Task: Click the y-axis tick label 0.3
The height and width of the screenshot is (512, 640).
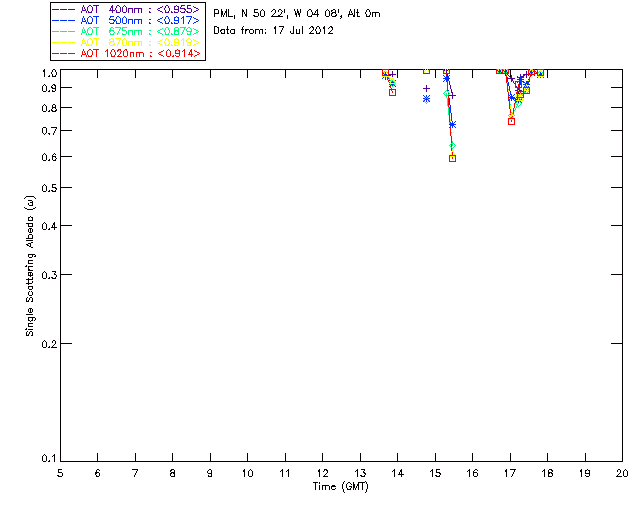Action: (x=49, y=275)
